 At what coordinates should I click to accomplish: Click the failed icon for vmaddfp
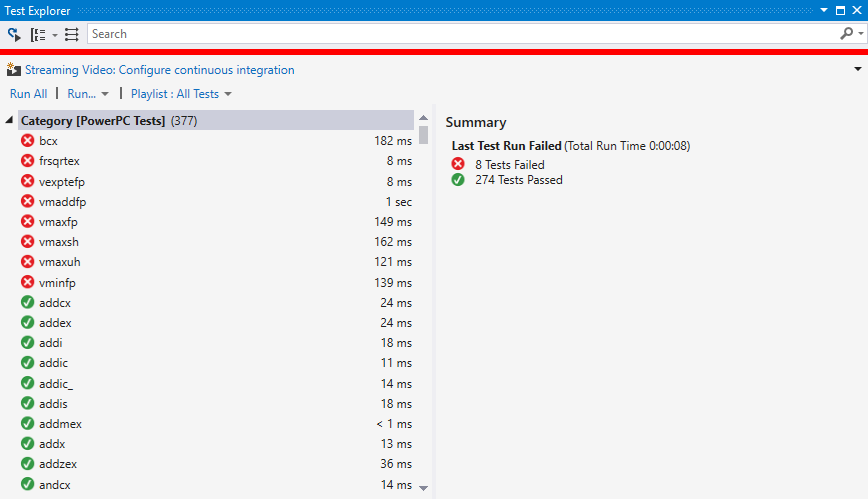click(27, 201)
